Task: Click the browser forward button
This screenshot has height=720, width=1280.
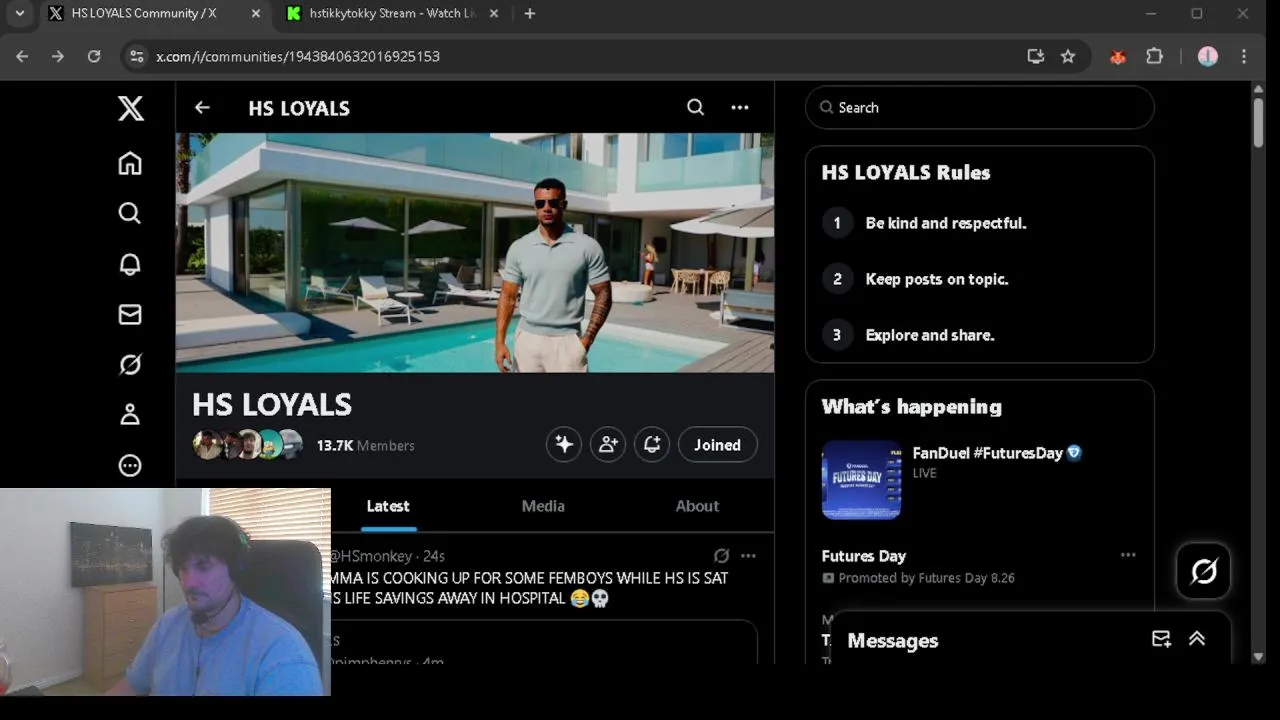Action: click(58, 57)
